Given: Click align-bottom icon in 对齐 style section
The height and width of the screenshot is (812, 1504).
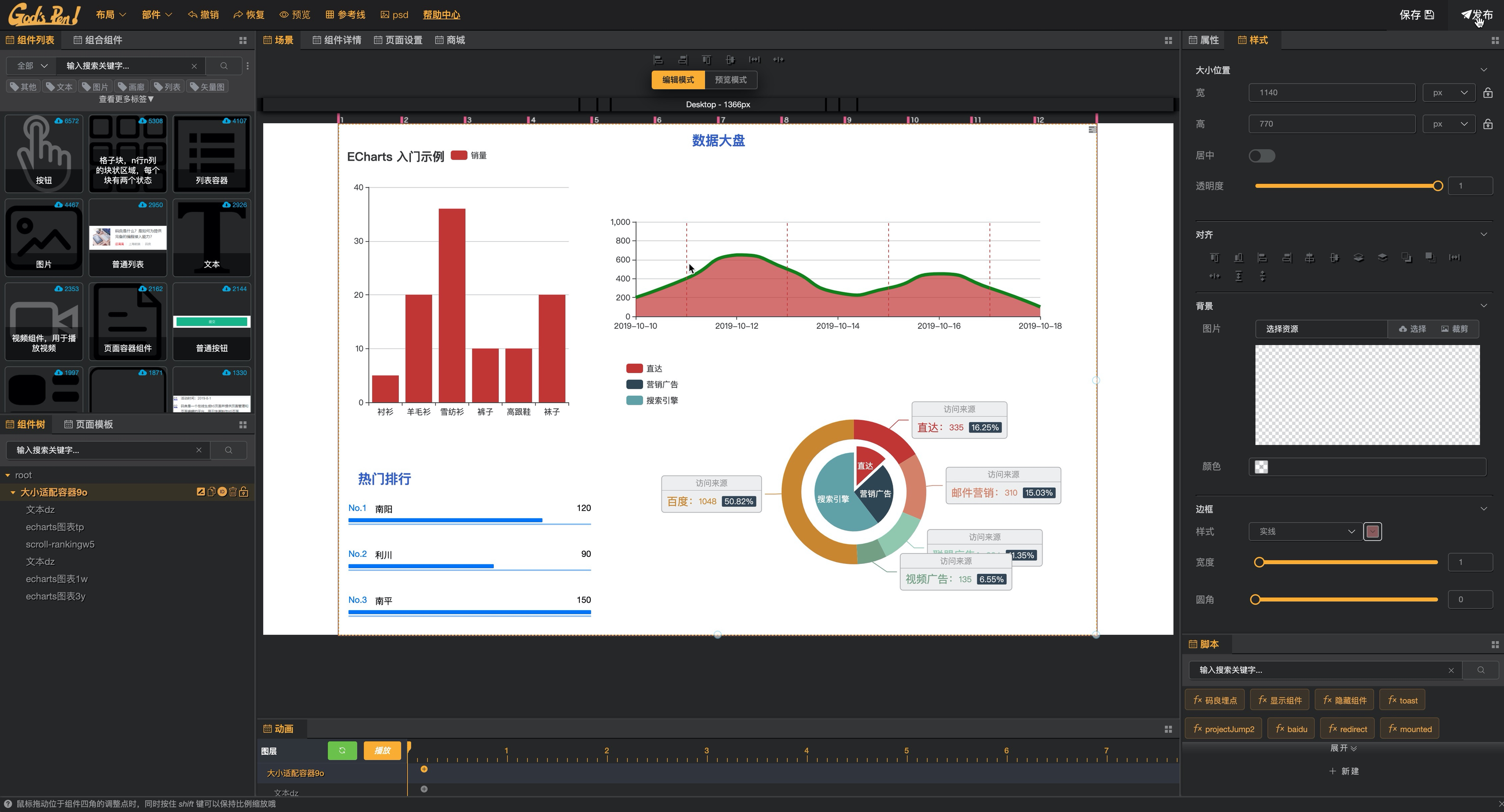Looking at the screenshot, I should tap(1238, 258).
